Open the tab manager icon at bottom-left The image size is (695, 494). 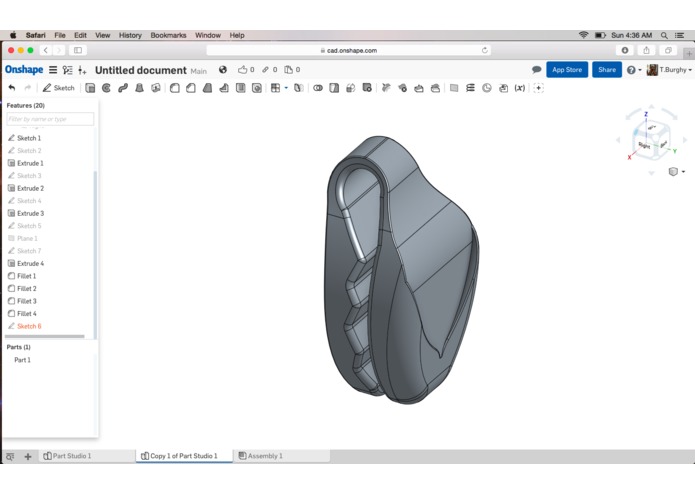[x=10, y=456]
